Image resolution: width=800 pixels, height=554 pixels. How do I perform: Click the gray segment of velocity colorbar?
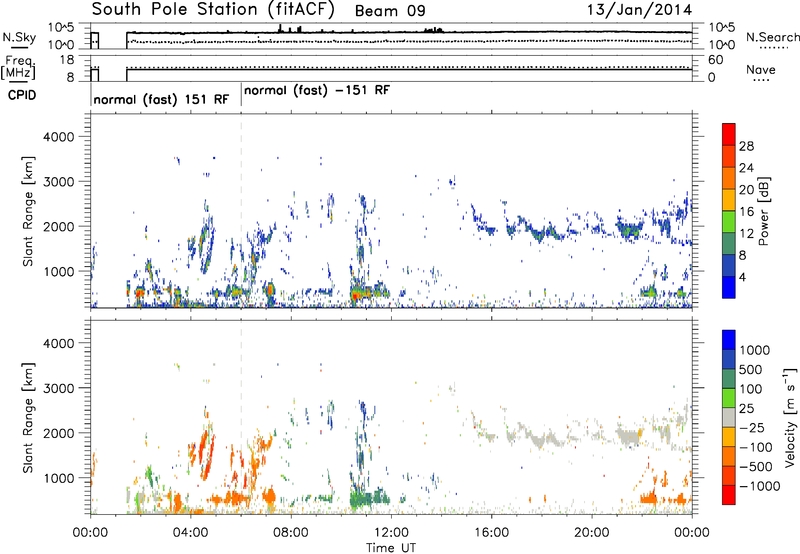coord(729,417)
